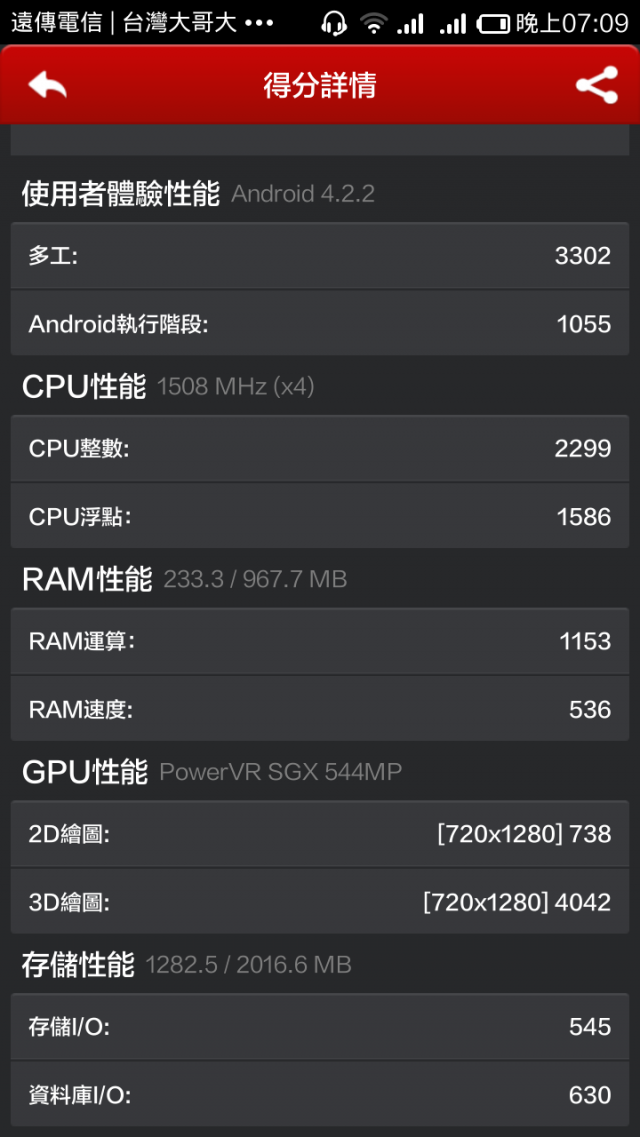Tap the 得分詳情 title text
This screenshot has width=640, height=1138.
[x=320, y=86]
